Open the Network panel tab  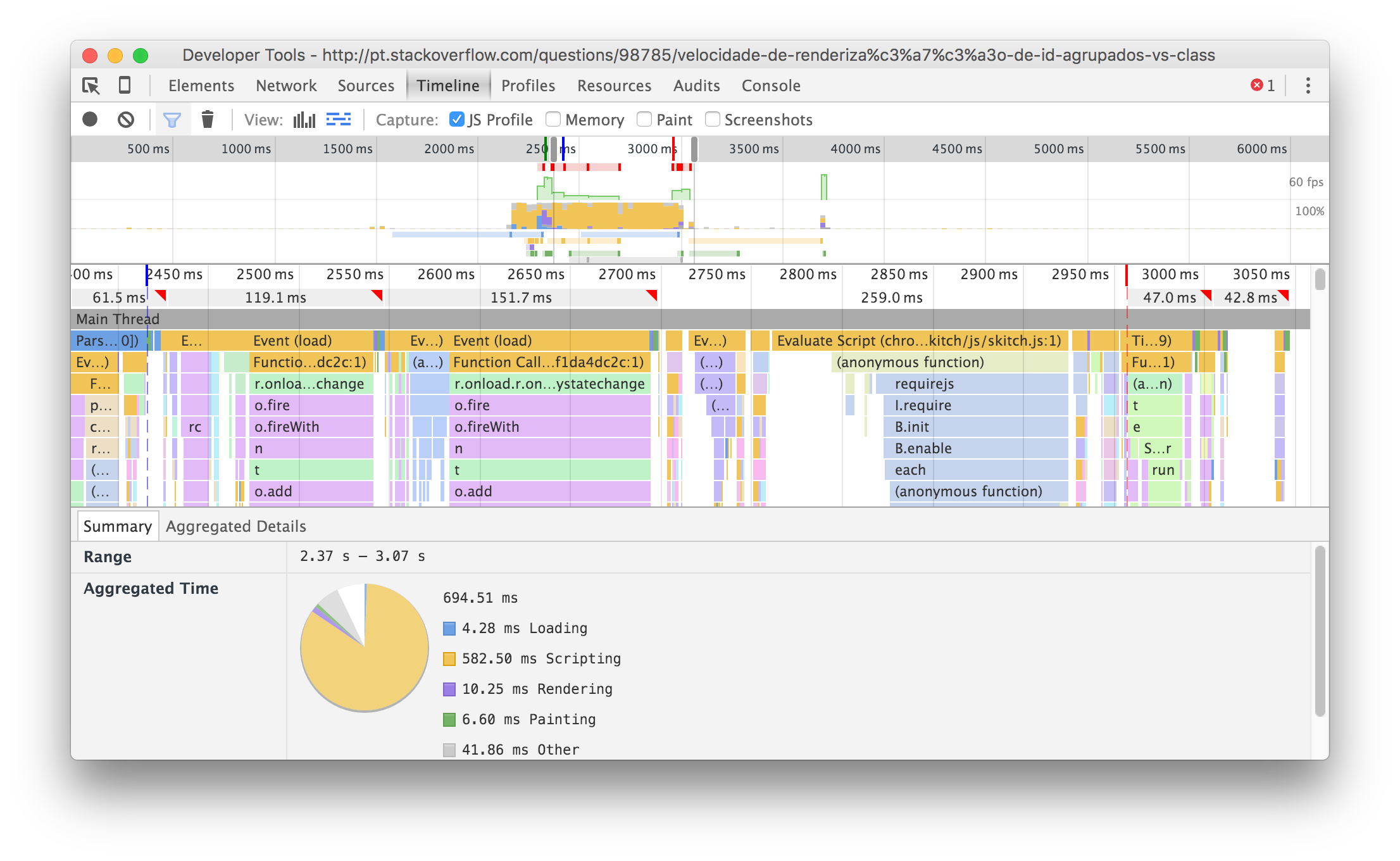tap(286, 85)
